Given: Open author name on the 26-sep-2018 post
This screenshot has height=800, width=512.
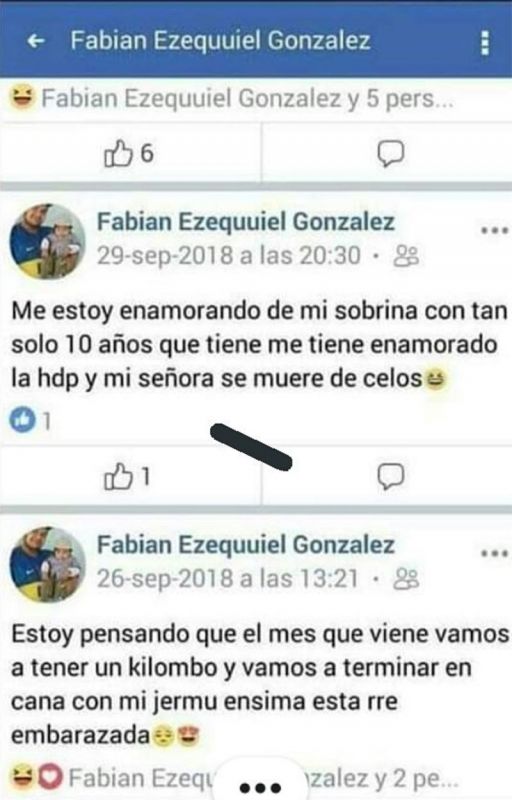Looking at the screenshot, I should 246,545.
